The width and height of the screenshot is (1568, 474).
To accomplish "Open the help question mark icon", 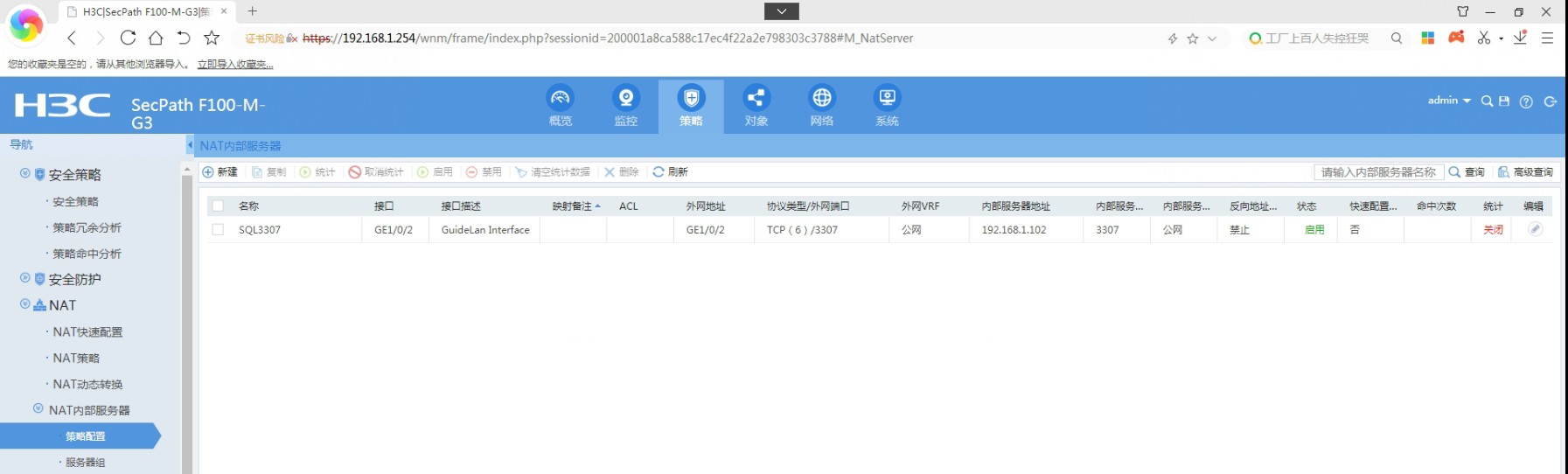I will point(1526,101).
